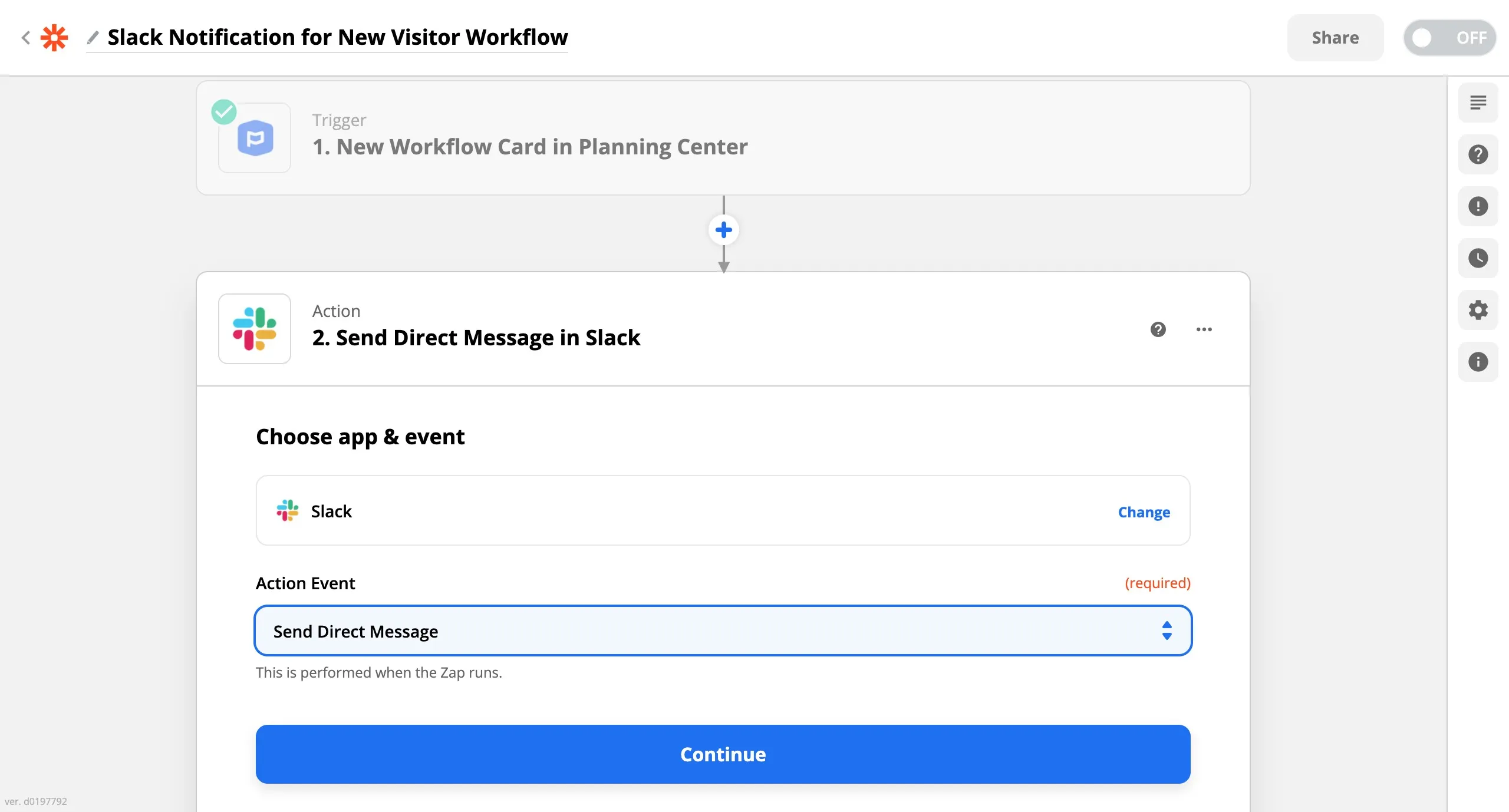This screenshot has height=812, width=1509.
Task: Open the Action Event dropdown
Action: click(x=723, y=631)
